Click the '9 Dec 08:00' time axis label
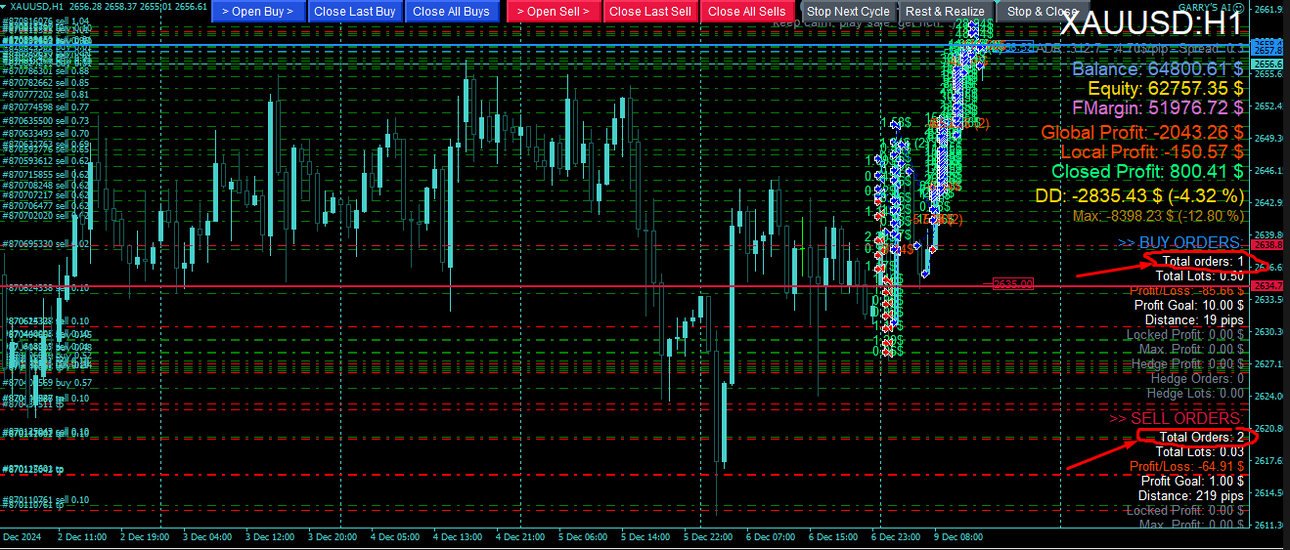 pyautogui.click(x=958, y=537)
